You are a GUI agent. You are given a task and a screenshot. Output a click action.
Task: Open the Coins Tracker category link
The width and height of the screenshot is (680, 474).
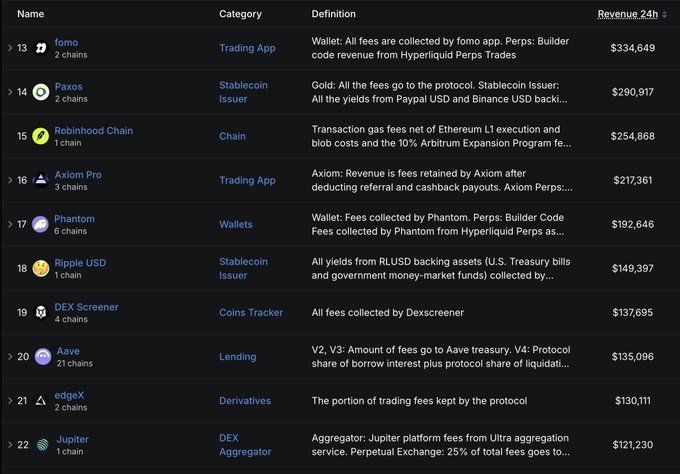pyautogui.click(x=251, y=312)
